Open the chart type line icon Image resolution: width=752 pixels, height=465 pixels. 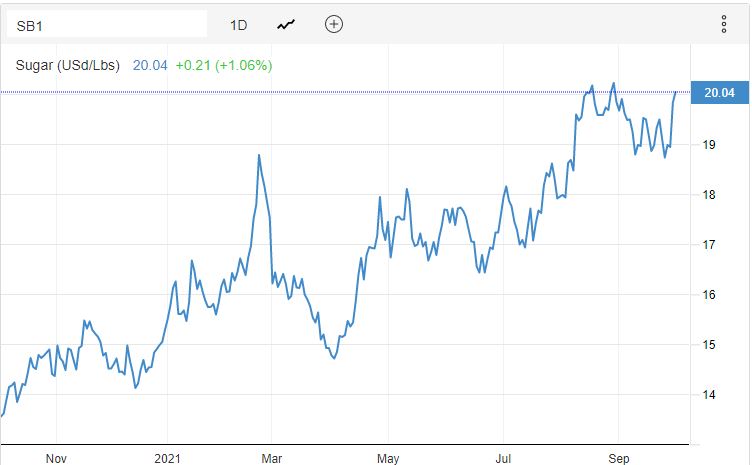[x=286, y=24]
